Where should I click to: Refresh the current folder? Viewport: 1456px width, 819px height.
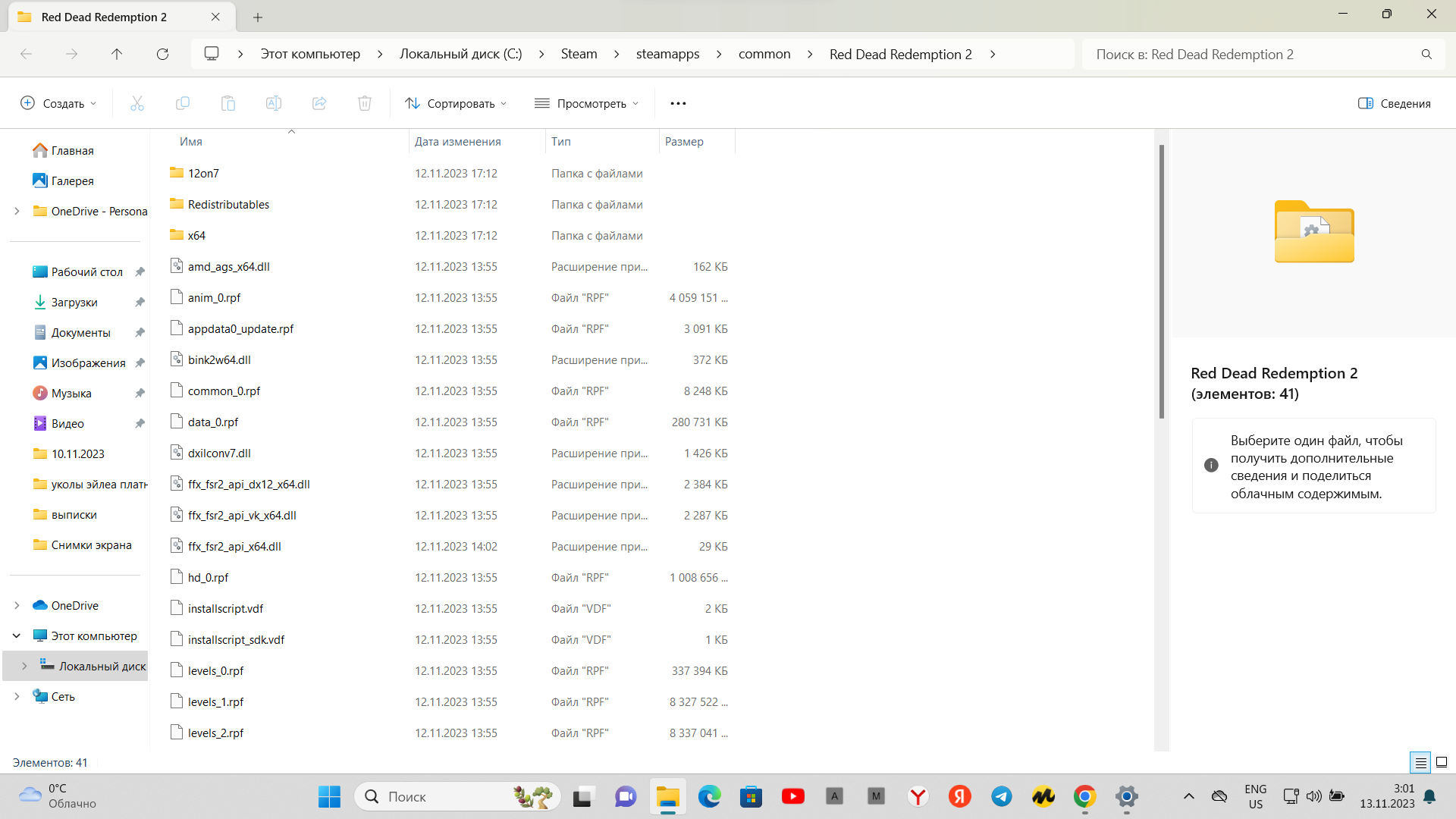(x=162, y=54)
